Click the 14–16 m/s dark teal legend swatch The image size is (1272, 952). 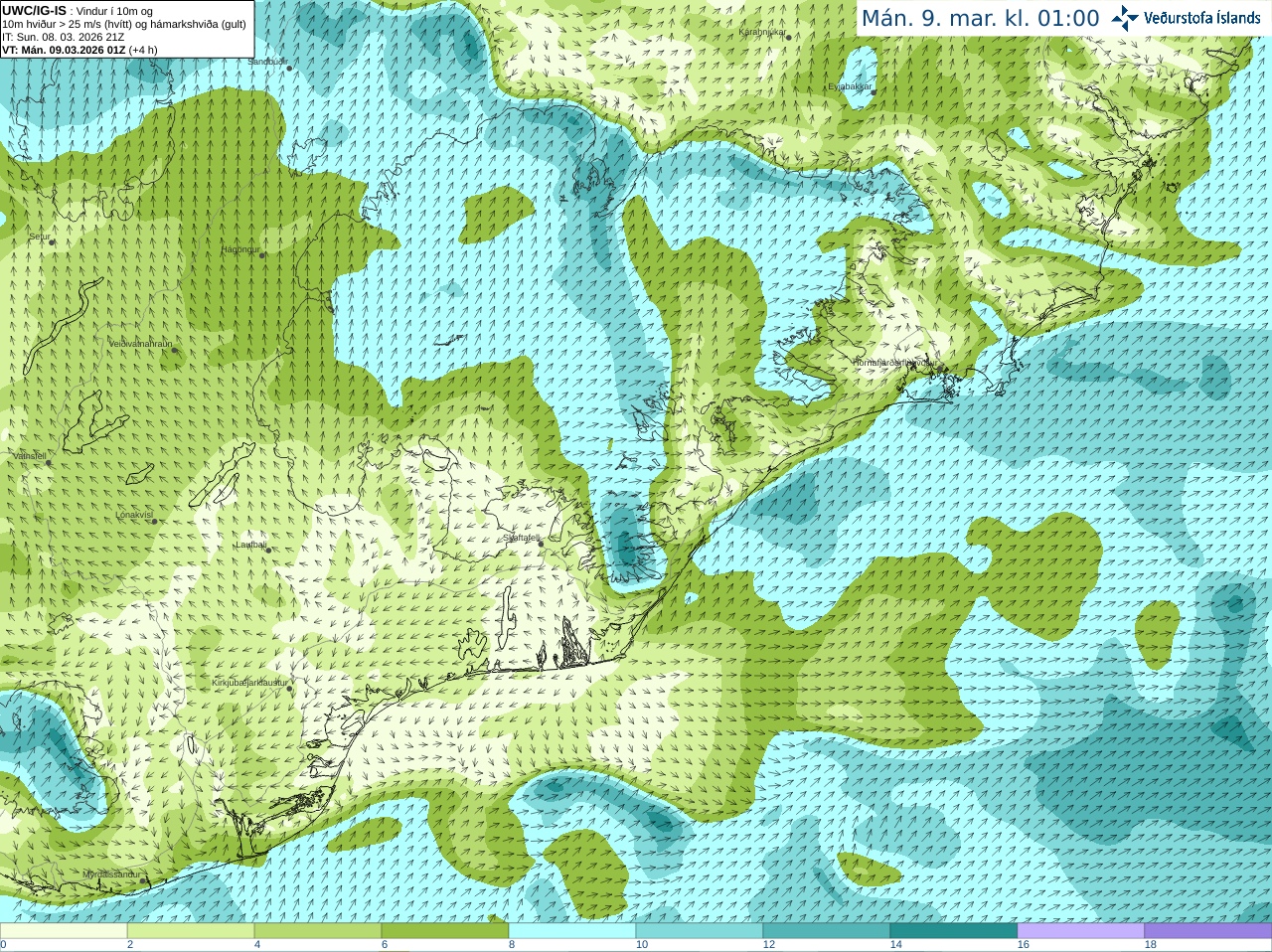(954, 931)
